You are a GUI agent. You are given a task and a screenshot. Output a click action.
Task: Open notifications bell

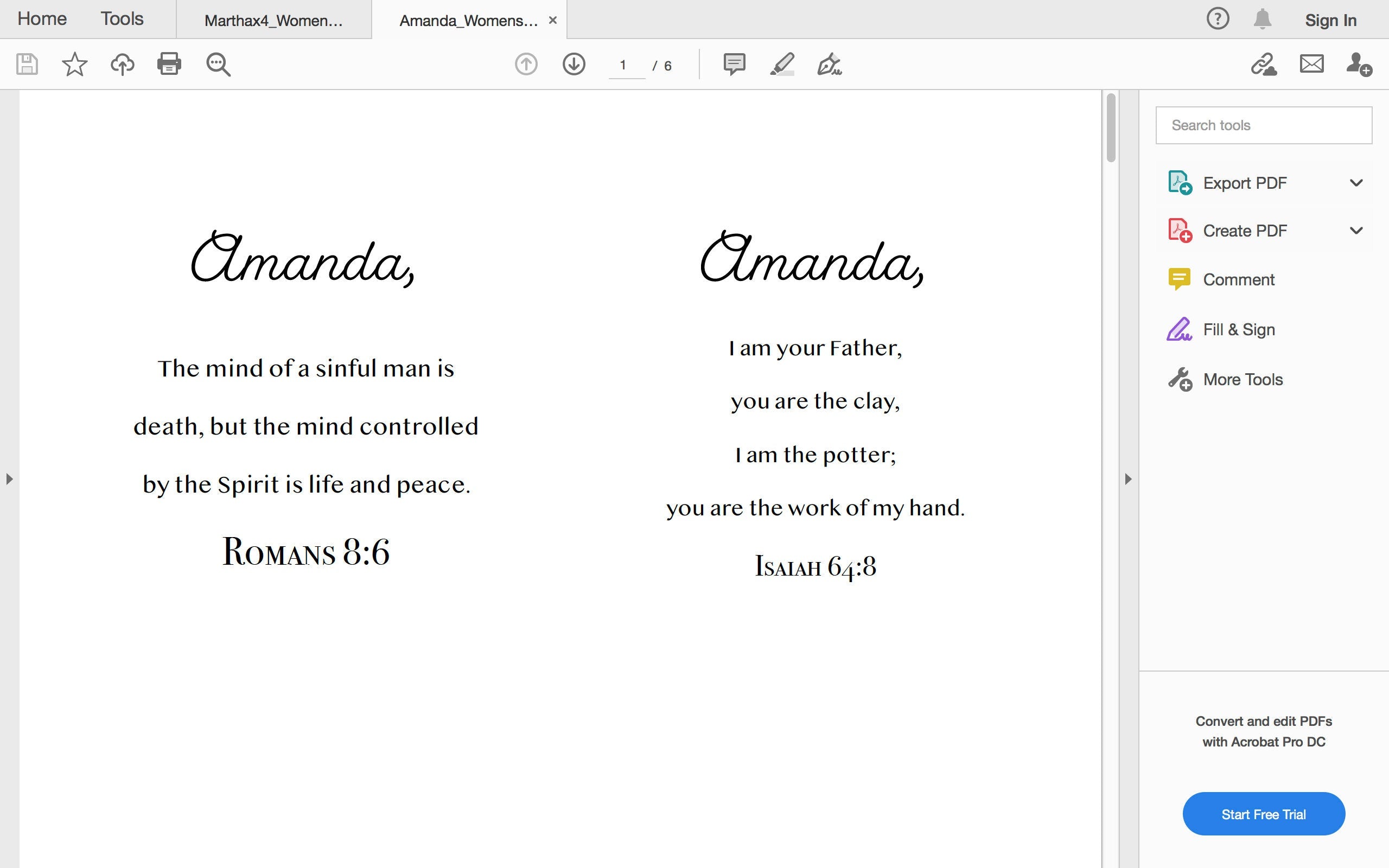(x=1262, y=19)
